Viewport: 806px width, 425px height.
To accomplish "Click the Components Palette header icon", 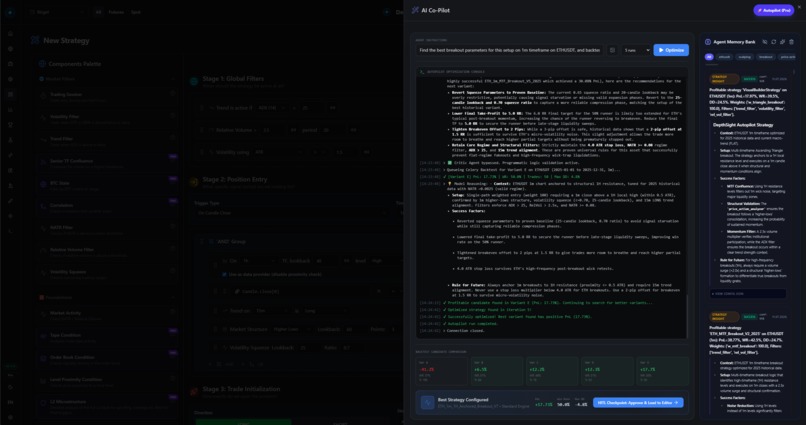I will tap(42, 64).
